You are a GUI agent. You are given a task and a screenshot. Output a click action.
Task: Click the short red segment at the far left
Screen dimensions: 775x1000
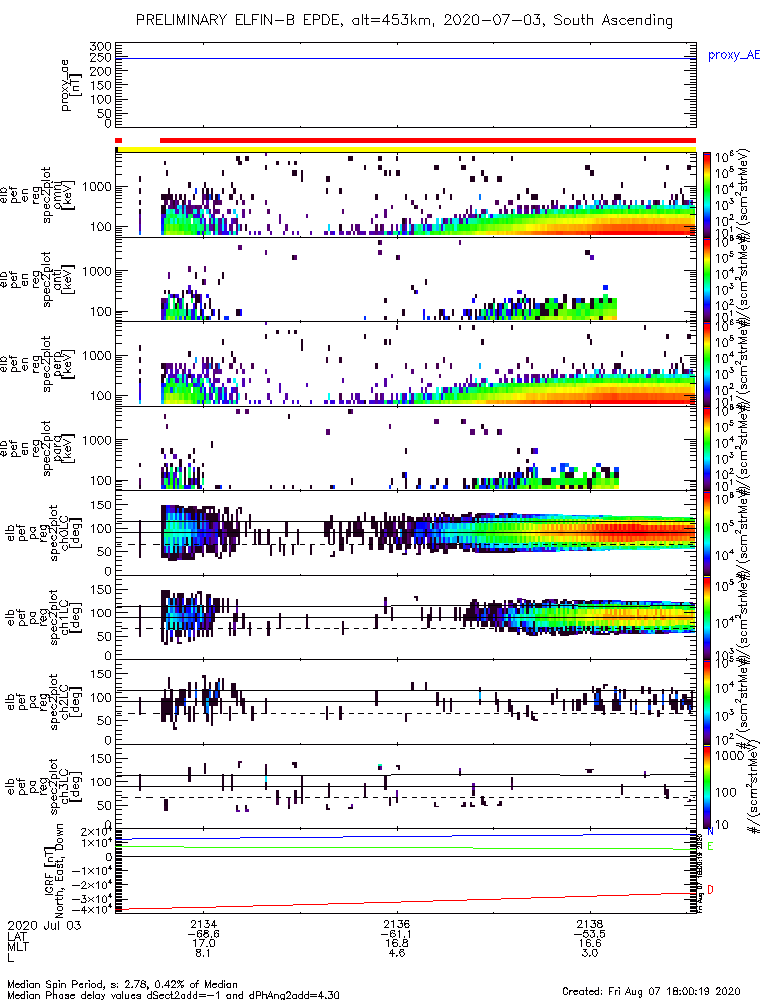tap(118, 140)
